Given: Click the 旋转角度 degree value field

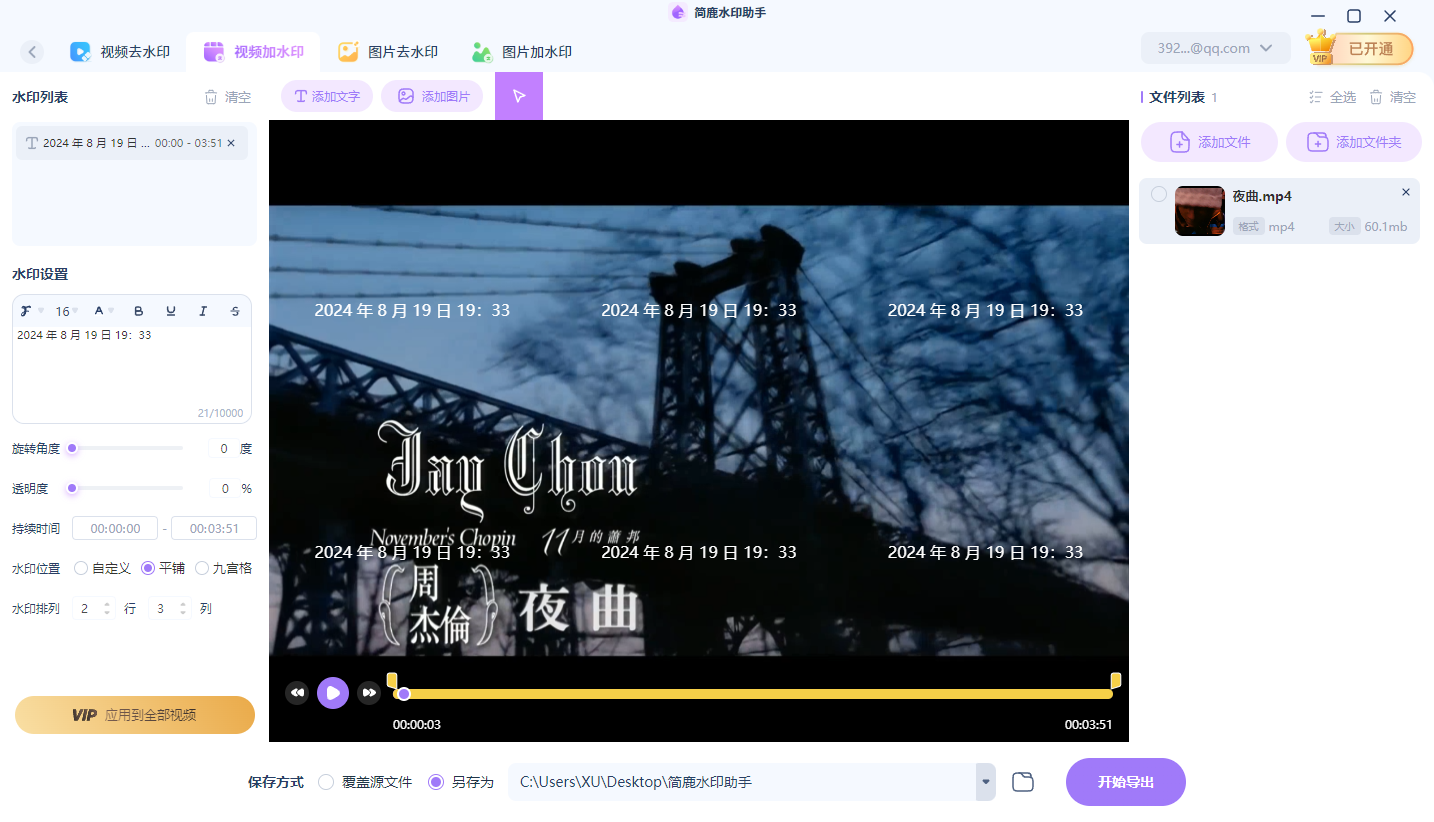Looking at the screenshot, I should click(223, 449).
